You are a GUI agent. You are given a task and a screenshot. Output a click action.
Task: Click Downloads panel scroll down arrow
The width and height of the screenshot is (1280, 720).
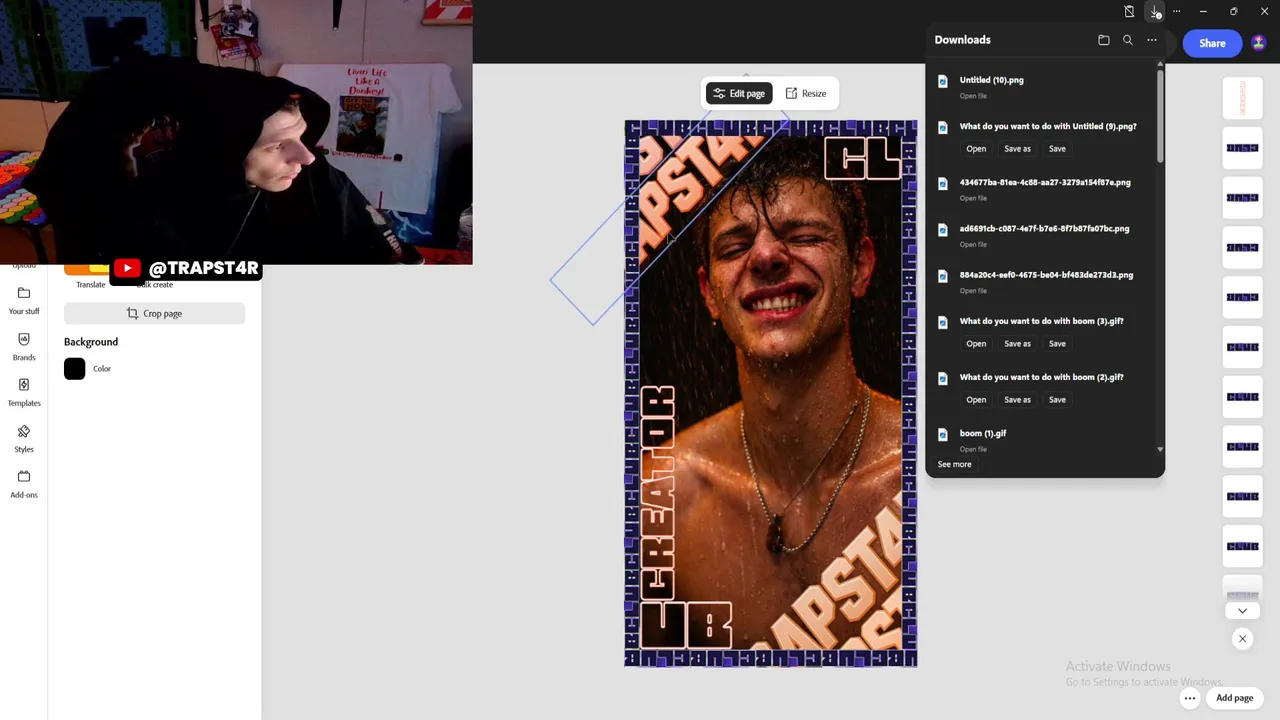(x=1160, y=450)
